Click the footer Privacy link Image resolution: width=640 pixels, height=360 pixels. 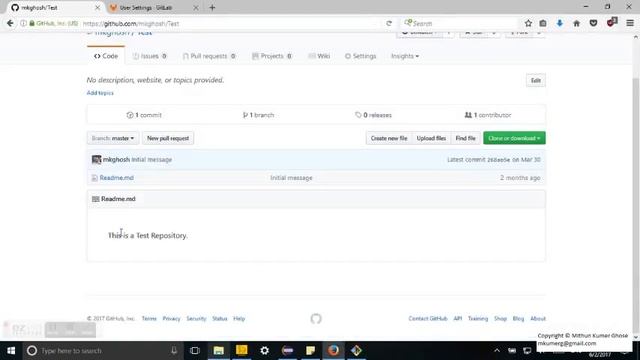[x=171, y=318]
